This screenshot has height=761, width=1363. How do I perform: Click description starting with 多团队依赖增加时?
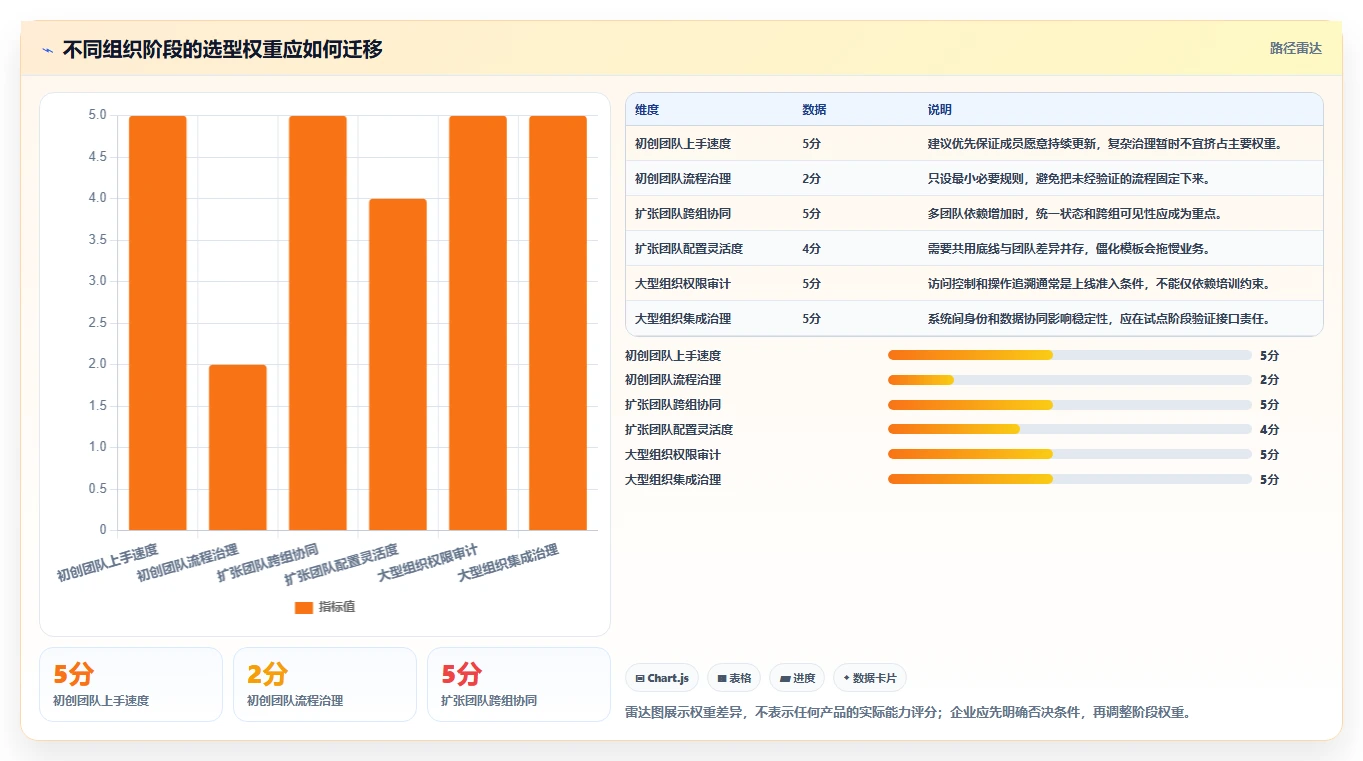click(1075, 214)
